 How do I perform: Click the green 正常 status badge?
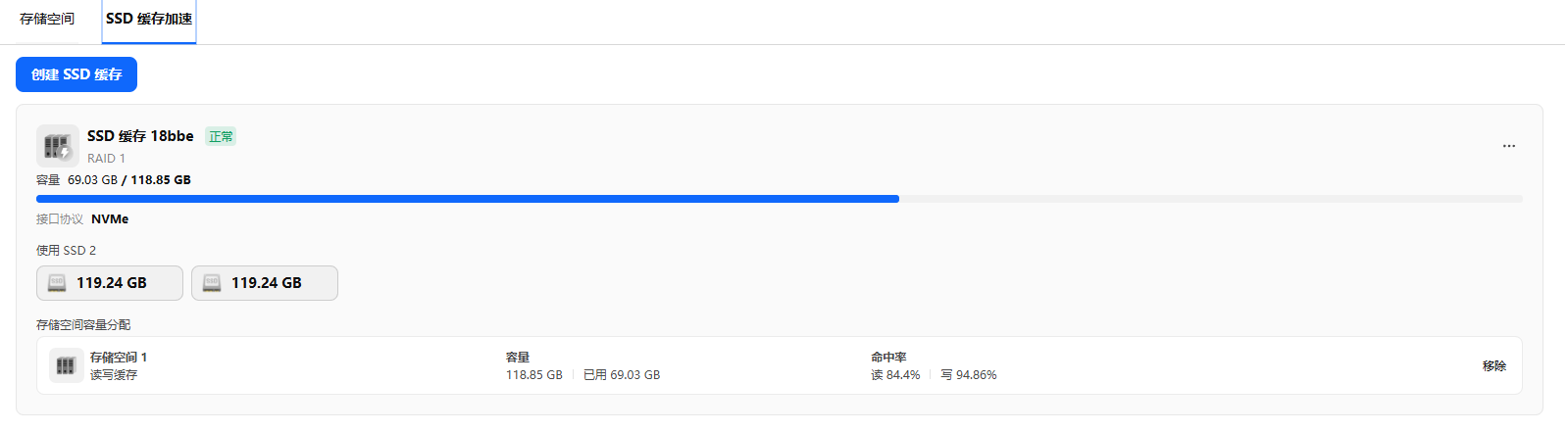click(221, 137)
